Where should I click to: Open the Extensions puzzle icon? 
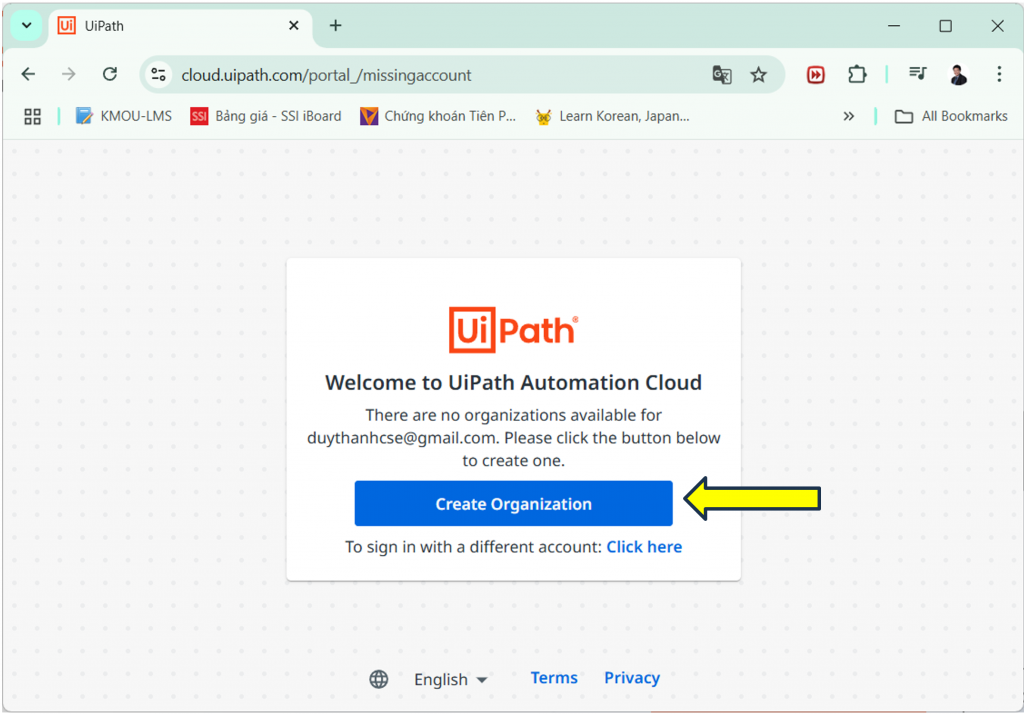tap(857, 75)
